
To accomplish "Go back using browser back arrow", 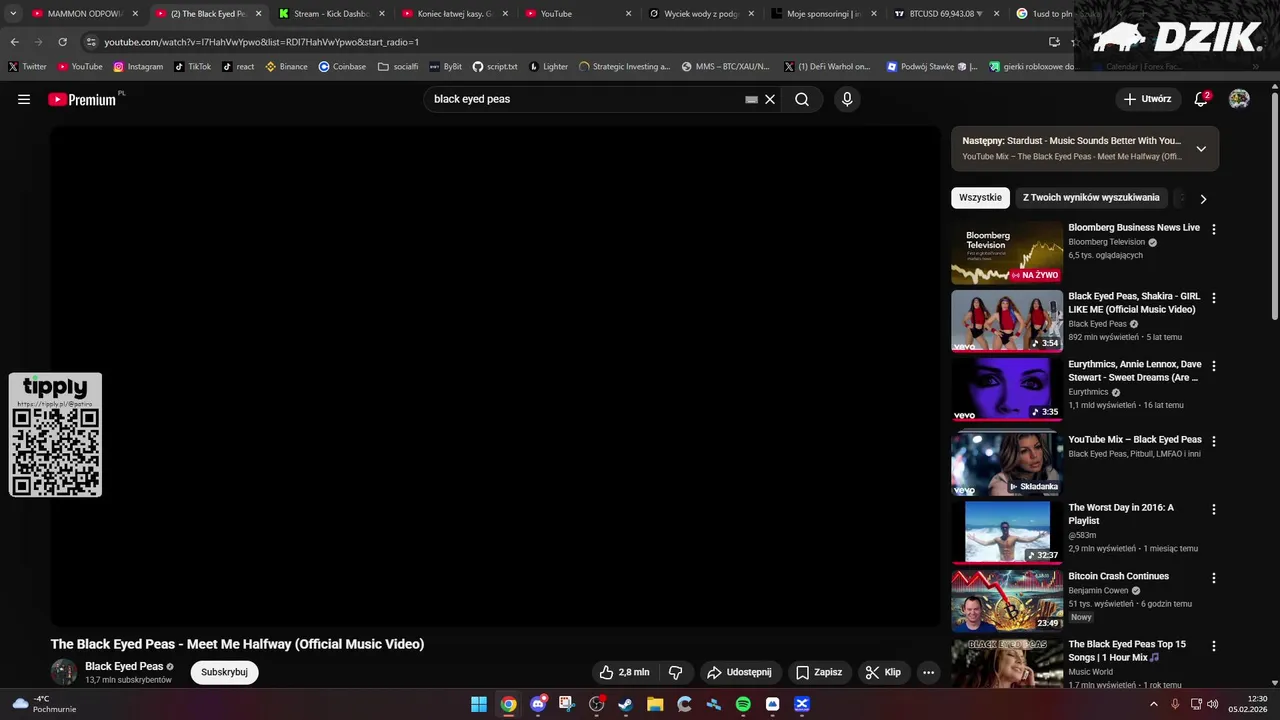I will [x=14, y=42].
